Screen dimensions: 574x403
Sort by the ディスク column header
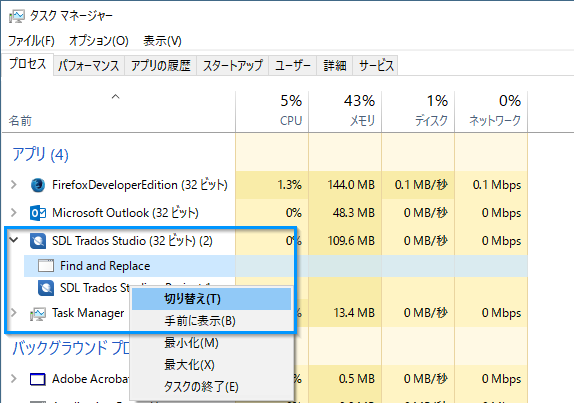pyautogui.click(x=418, y=112)
